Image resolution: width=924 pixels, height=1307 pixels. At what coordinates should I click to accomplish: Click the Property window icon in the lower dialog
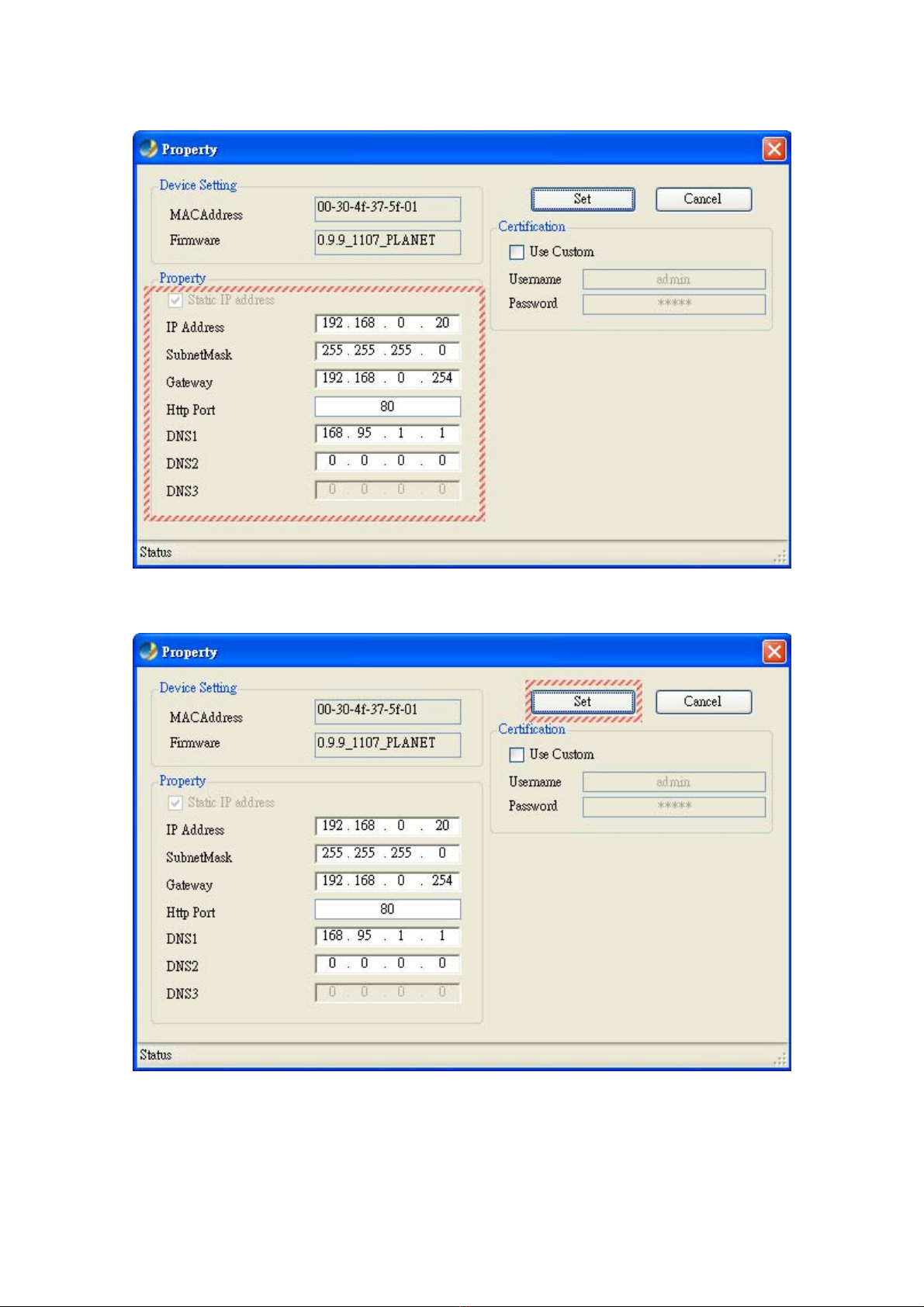point(149,652)
